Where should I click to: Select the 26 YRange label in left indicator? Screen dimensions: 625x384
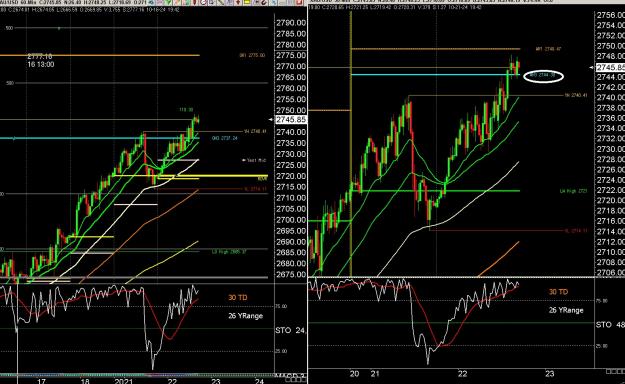point(246,316)
